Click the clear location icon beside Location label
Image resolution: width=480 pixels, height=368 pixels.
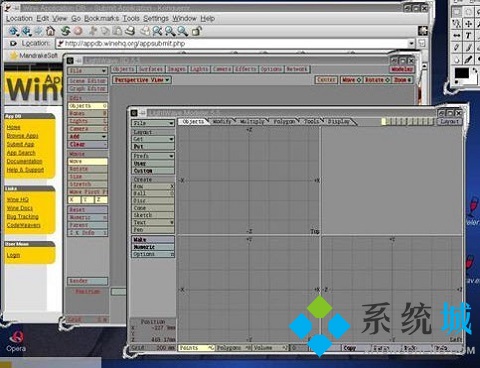13,43
